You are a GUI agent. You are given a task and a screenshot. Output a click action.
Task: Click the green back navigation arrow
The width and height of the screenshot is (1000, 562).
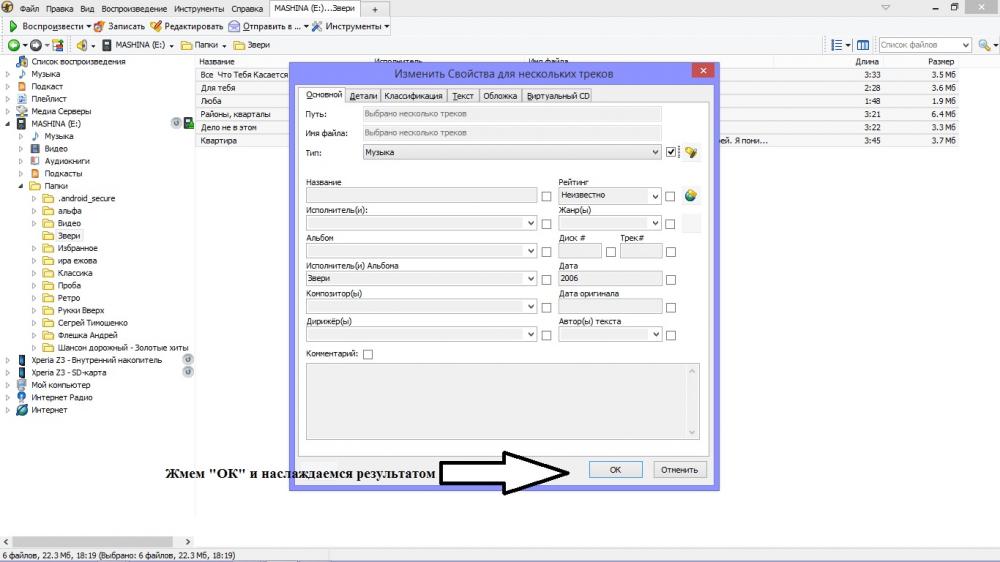(13, 45)
